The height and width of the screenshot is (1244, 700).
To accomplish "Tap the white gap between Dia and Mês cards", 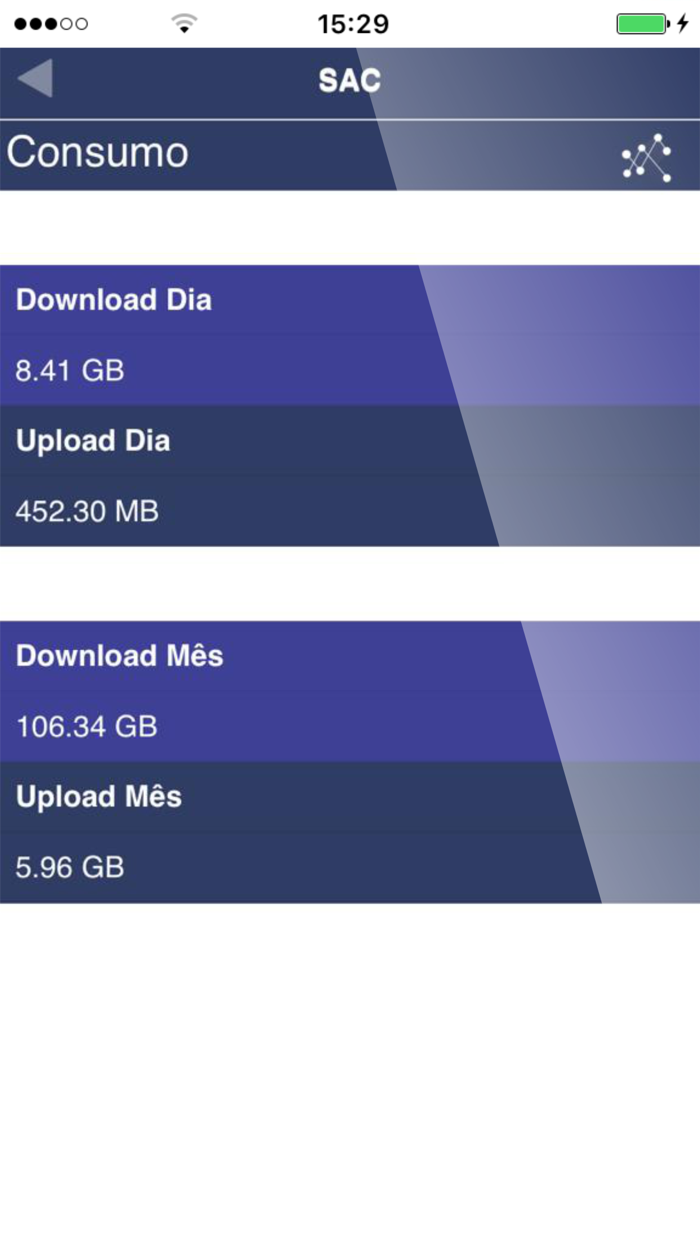I will 350,583.
